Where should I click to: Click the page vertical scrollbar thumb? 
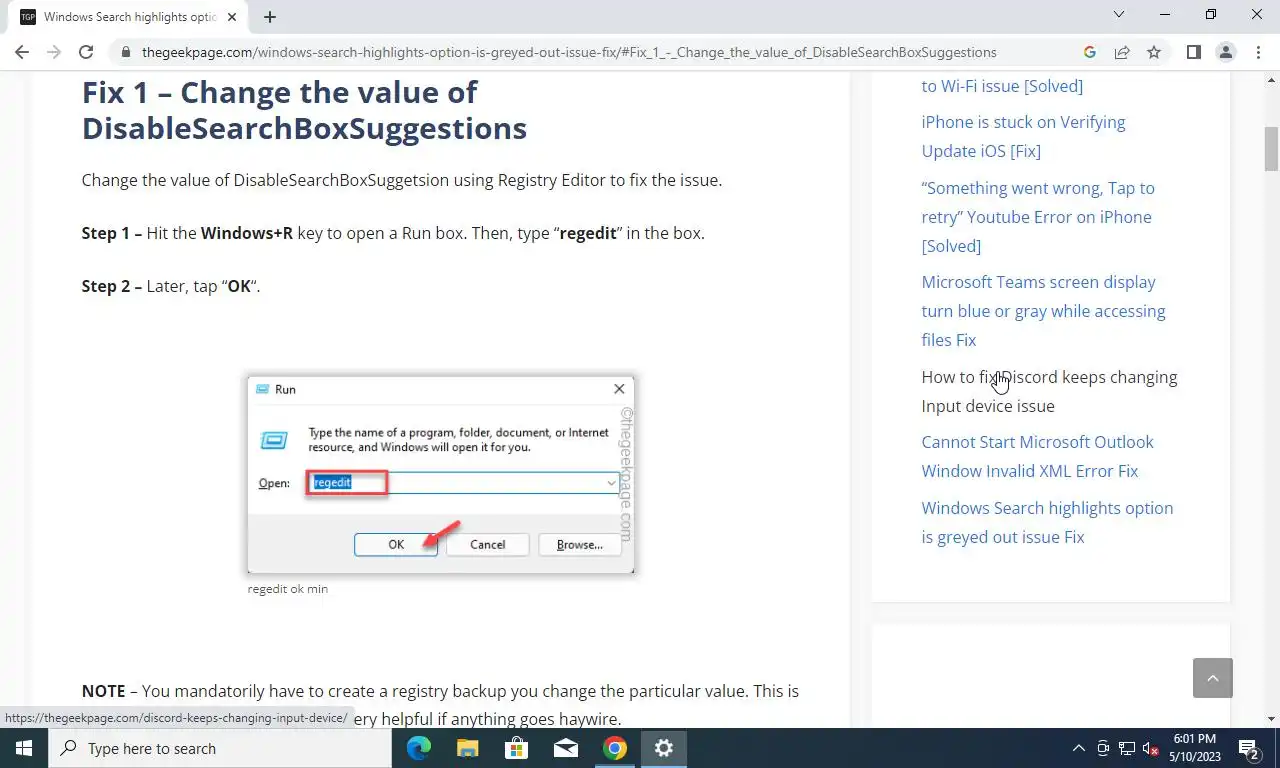pyautogui.click(x=1272, y=149)
